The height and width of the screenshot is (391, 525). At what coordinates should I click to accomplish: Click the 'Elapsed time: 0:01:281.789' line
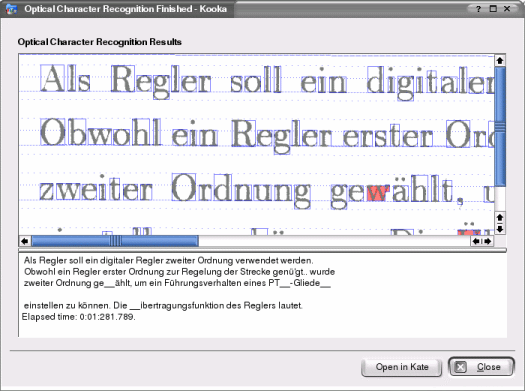pos(79,317)
